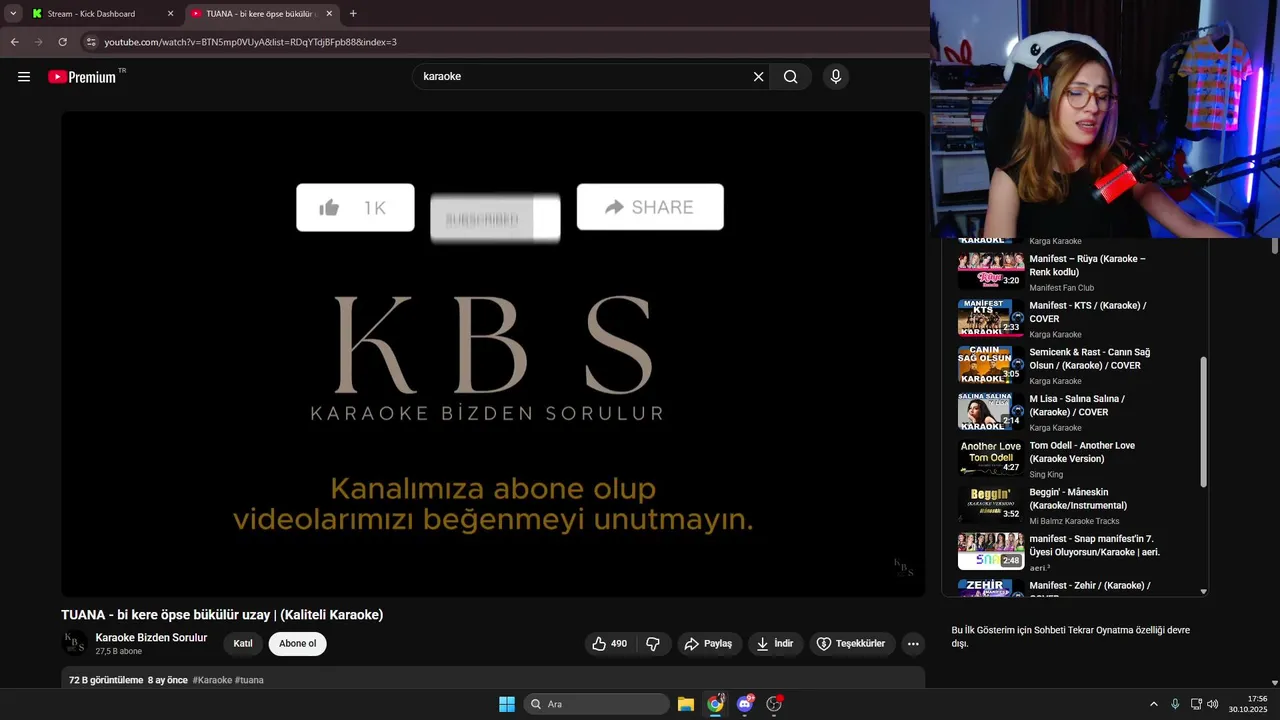Click the #Karaoke hashtag
The width and height of the screenshot is (1280, 720).
click(x=212, y=680)
